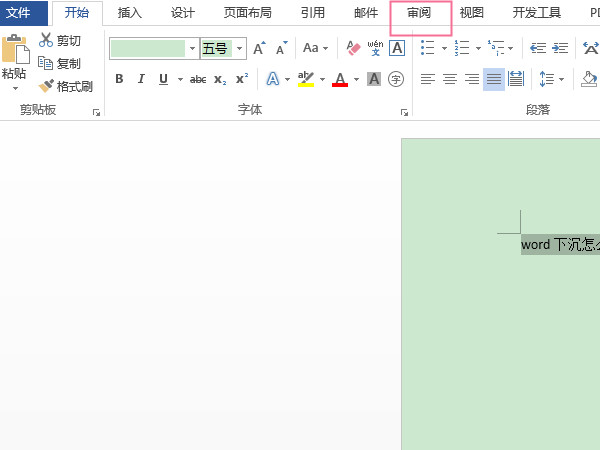Apply subscript formatting

[x=220, y=79]
